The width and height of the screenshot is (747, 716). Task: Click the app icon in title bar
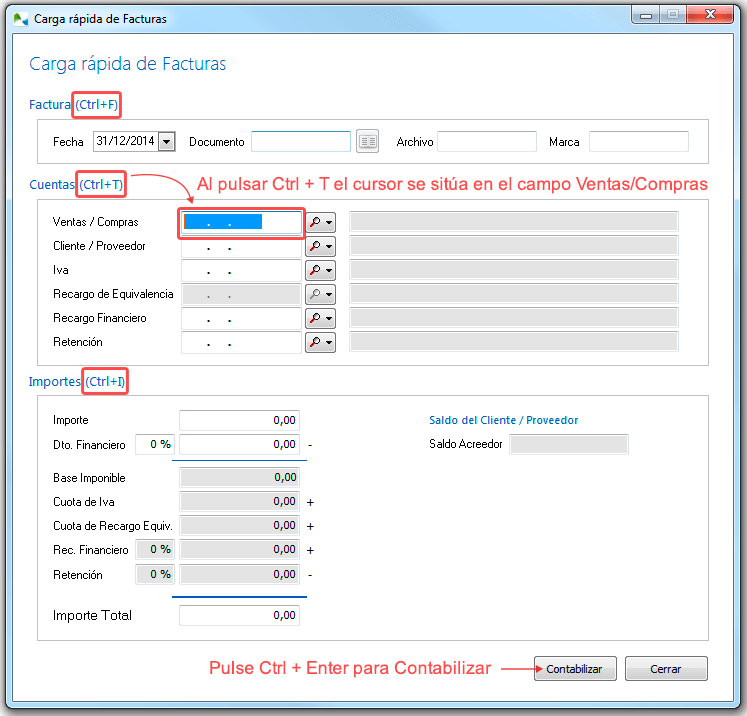pyautogui.click(x=19, y=19)
